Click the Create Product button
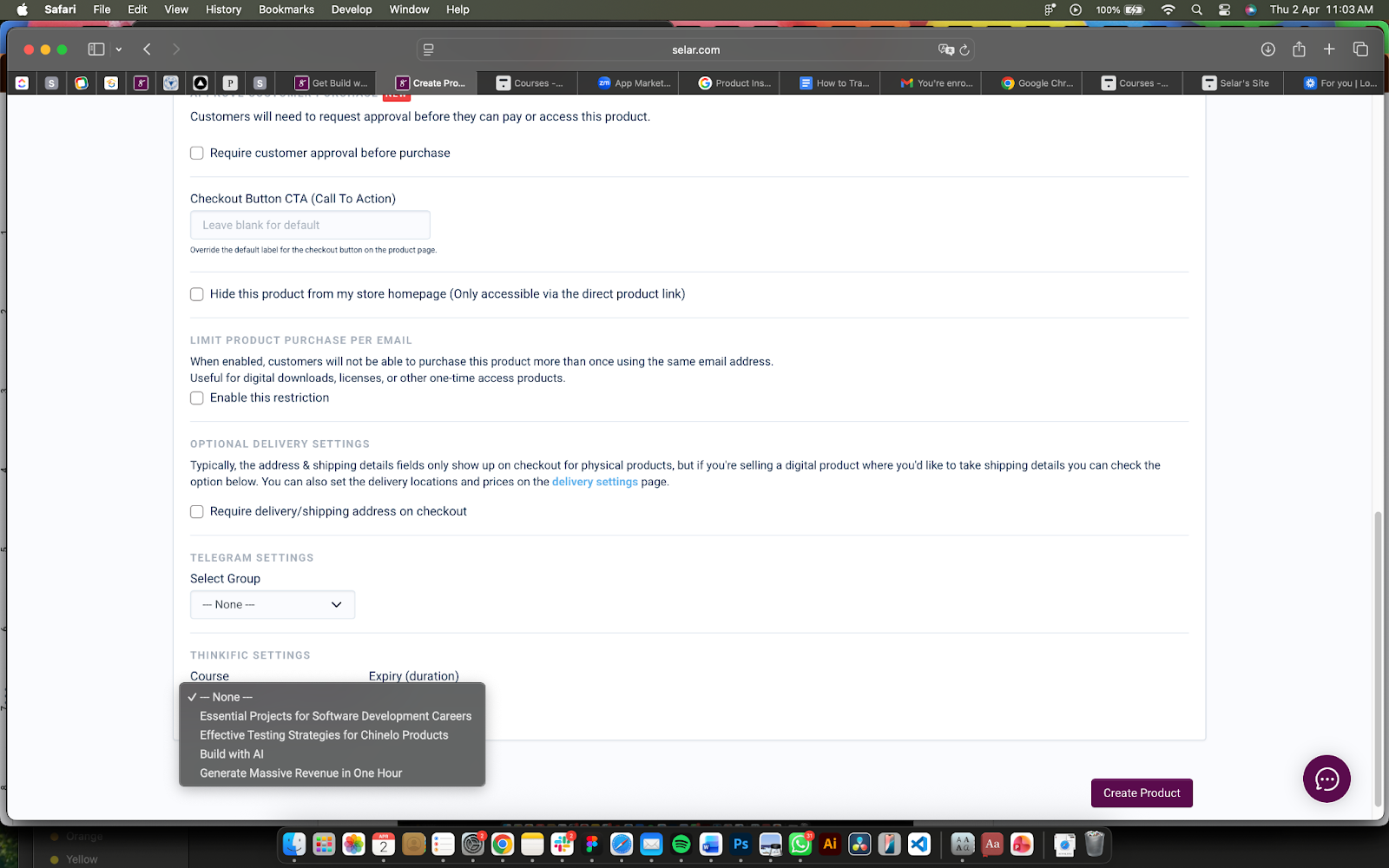Image resolution: width=1389 pixels, height=868 pixels. pyautogui.click(x=1141, y=793)
